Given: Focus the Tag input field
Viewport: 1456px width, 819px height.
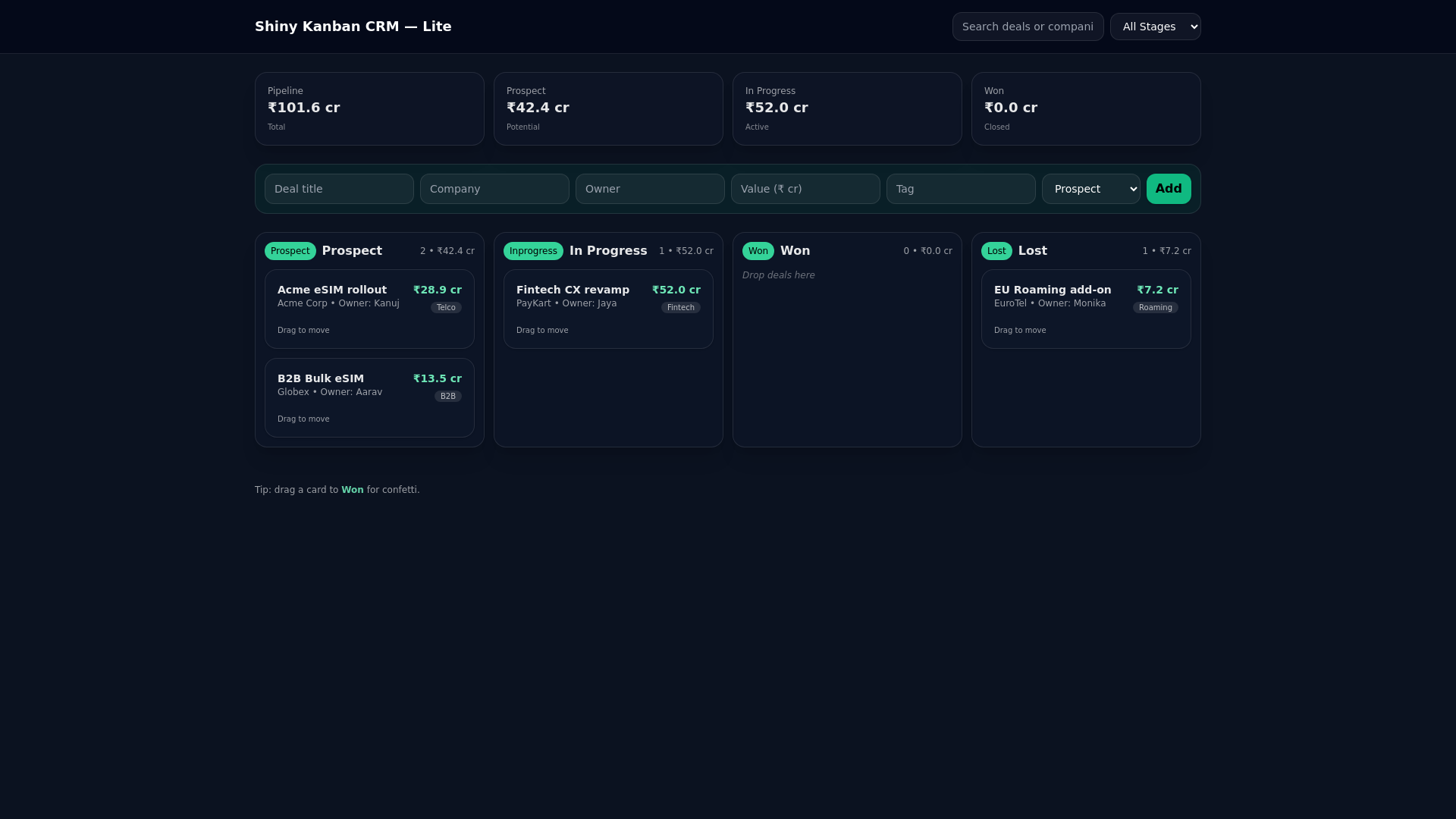Looking at the screenshot, I should point(961,189).
